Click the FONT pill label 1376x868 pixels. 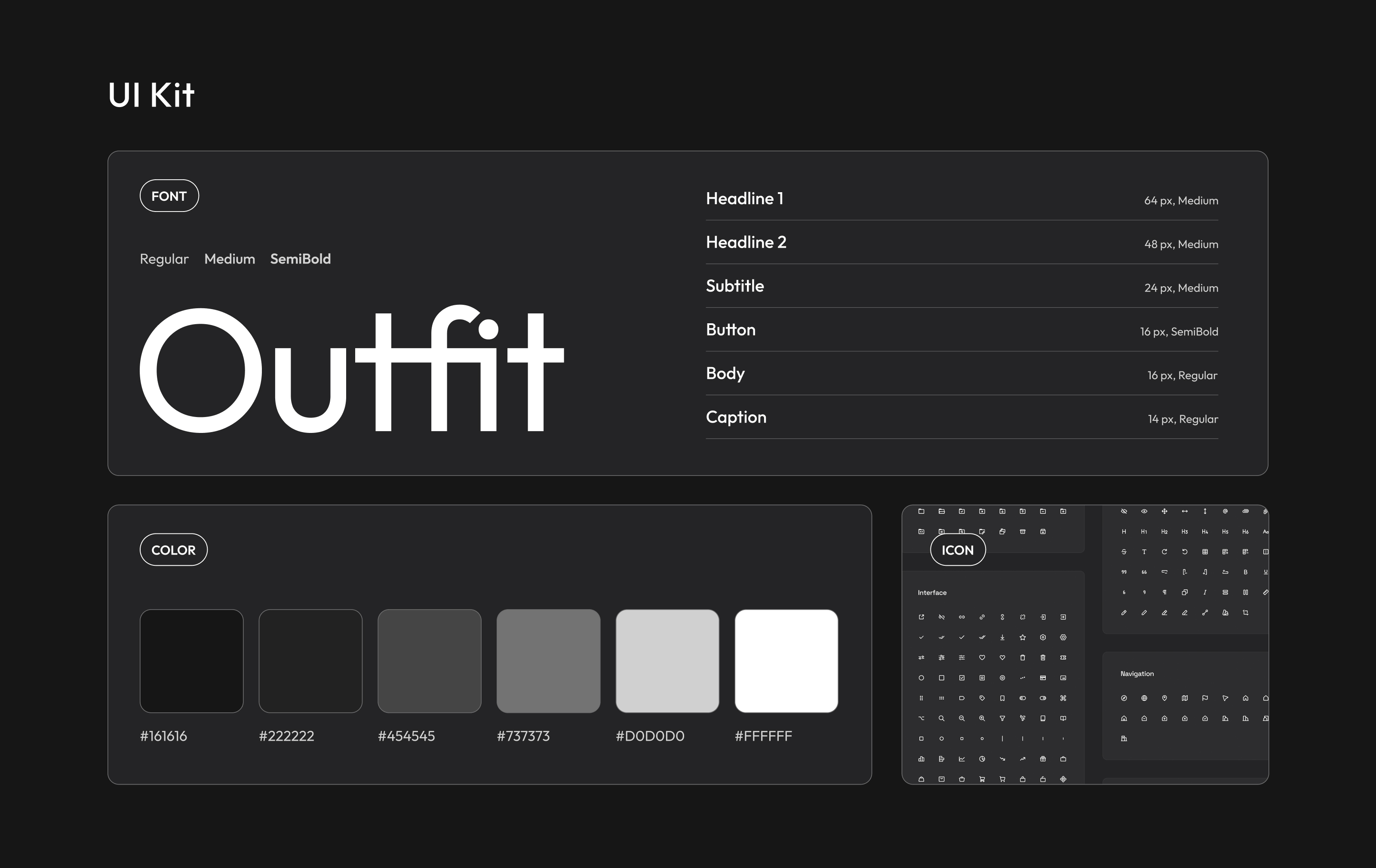coord(169,196)
